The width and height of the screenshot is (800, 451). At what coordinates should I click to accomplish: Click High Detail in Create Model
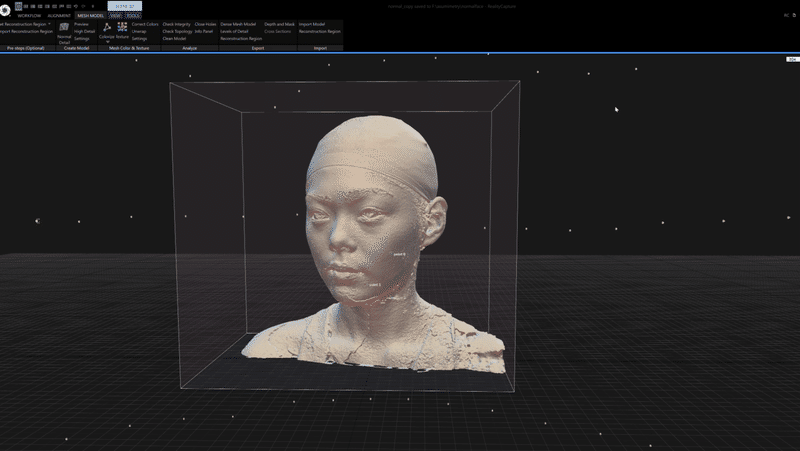pyautogui.click(x=84, y=31)
